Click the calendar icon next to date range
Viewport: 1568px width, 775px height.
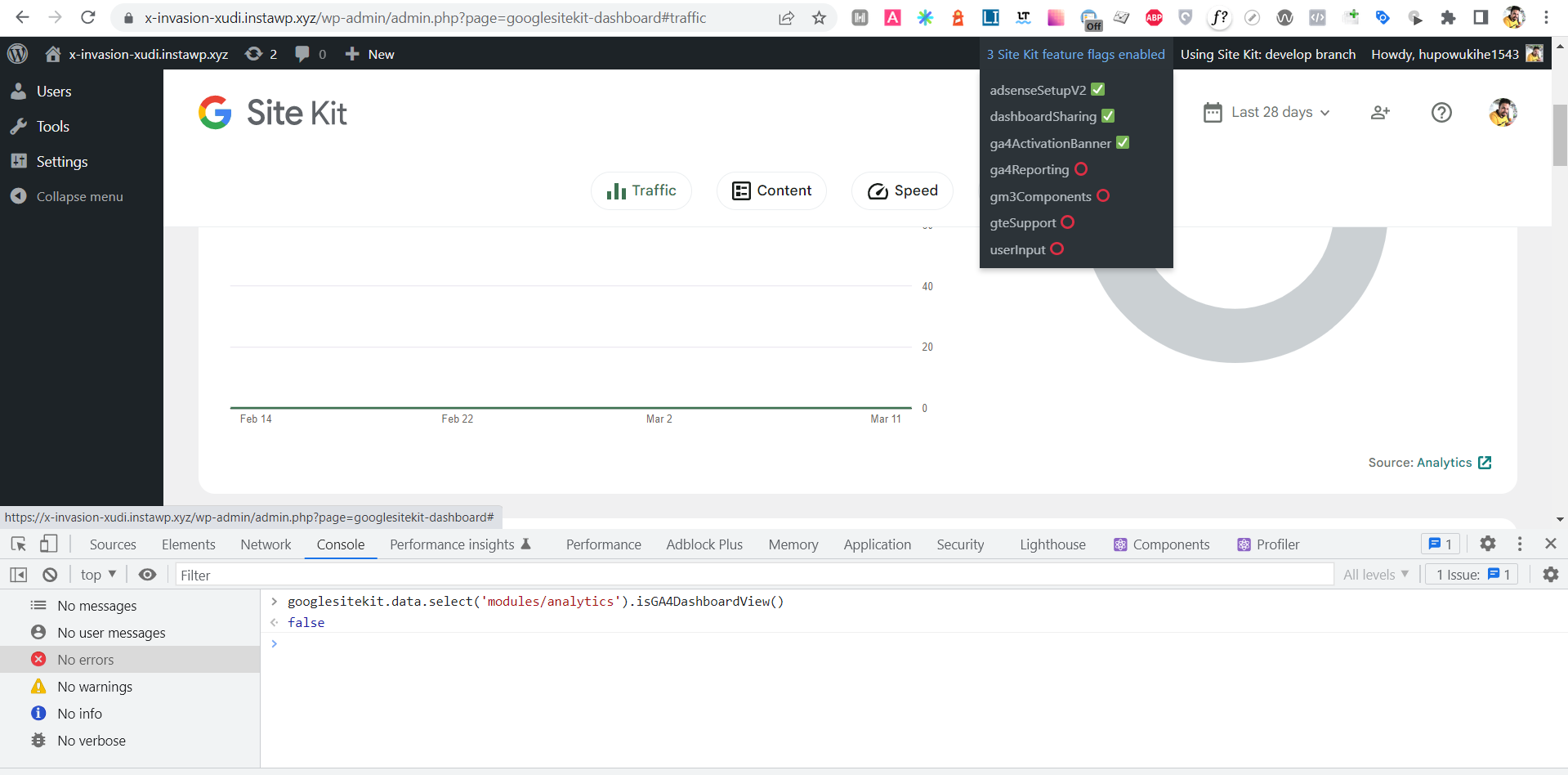pos(1213,112)
